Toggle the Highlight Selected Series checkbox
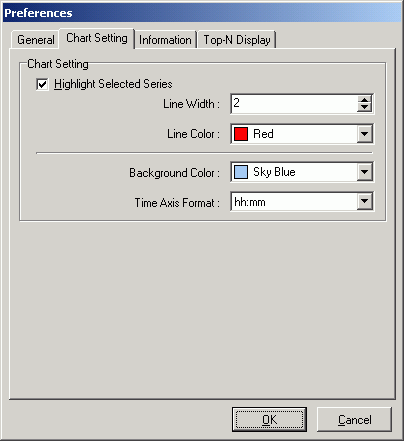404x441 pixels. click(x=42, y=84)
